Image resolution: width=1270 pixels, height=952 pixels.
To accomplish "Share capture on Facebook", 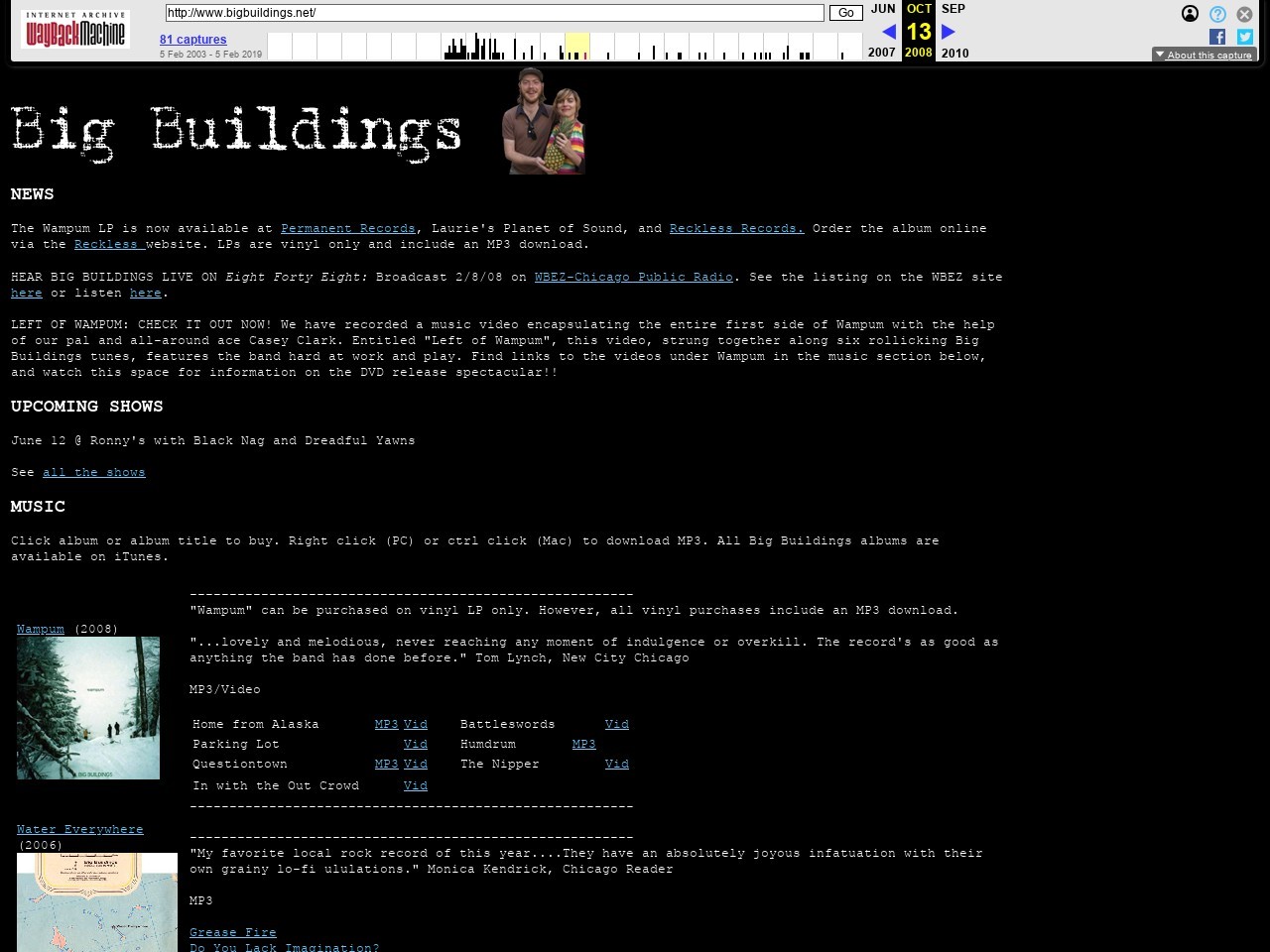I will (x=1217, y=37).
